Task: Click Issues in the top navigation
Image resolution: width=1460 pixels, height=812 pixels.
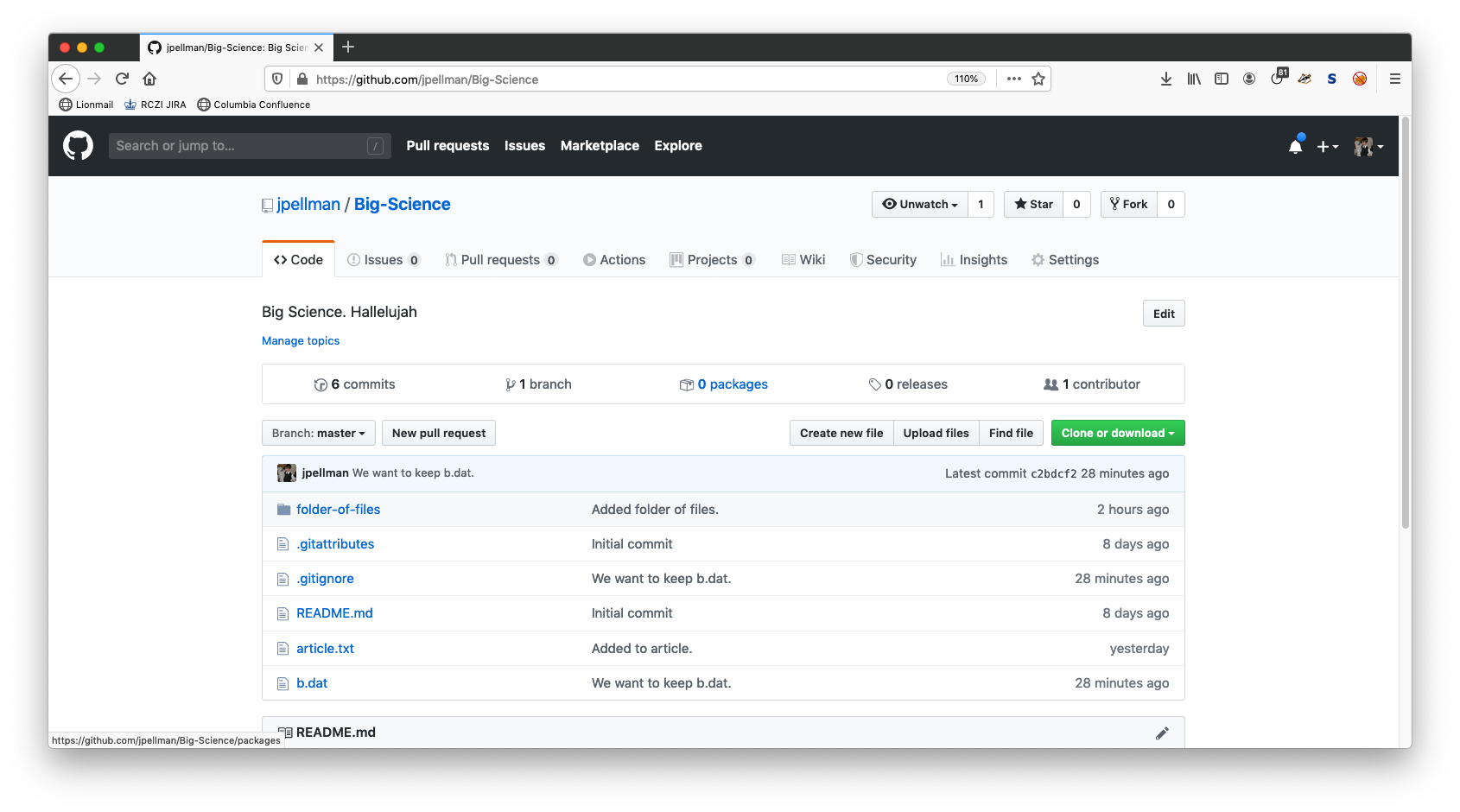Action: [x=524, y=146]
